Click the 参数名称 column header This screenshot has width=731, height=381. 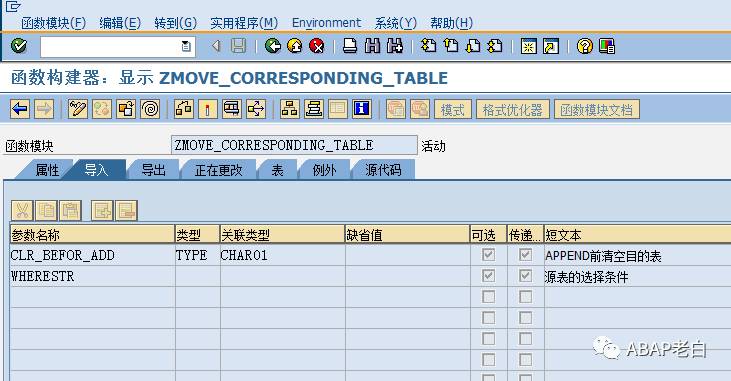pos(92,235)
